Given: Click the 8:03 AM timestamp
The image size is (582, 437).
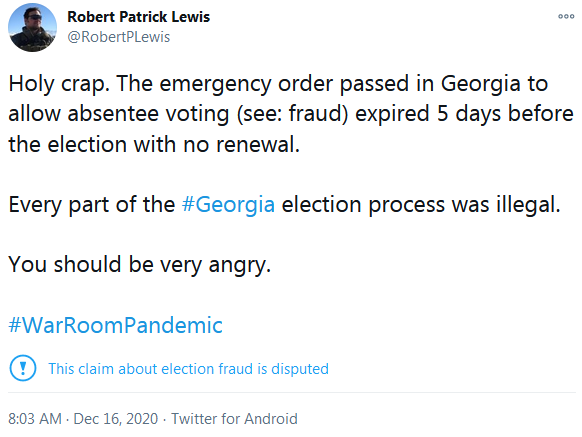Looking at the screenshot, I should (x=35, y=418).
